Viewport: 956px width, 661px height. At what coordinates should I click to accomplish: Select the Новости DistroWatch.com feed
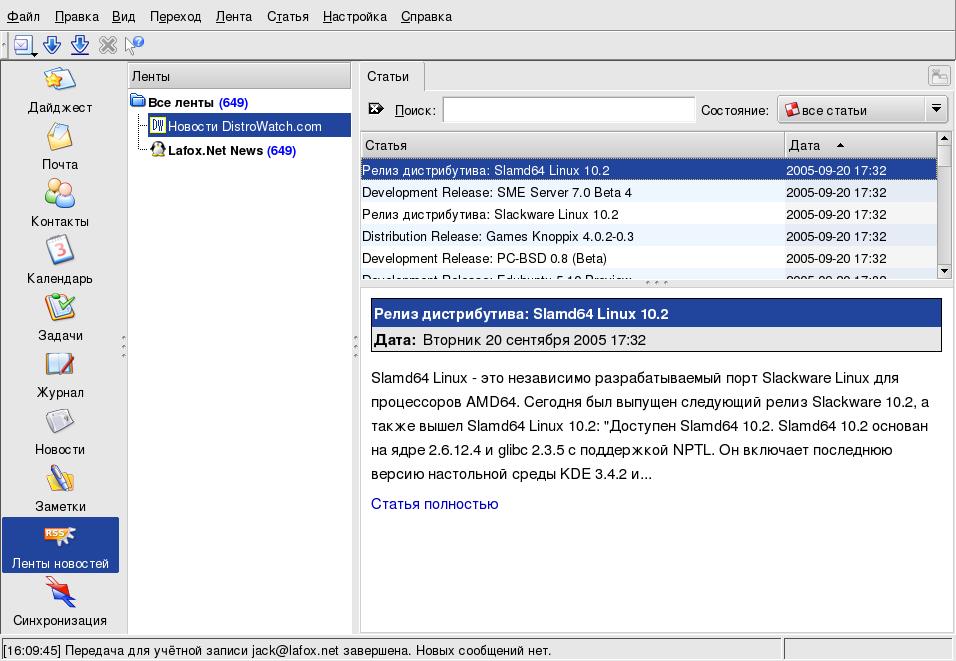(x=249, y=126)
